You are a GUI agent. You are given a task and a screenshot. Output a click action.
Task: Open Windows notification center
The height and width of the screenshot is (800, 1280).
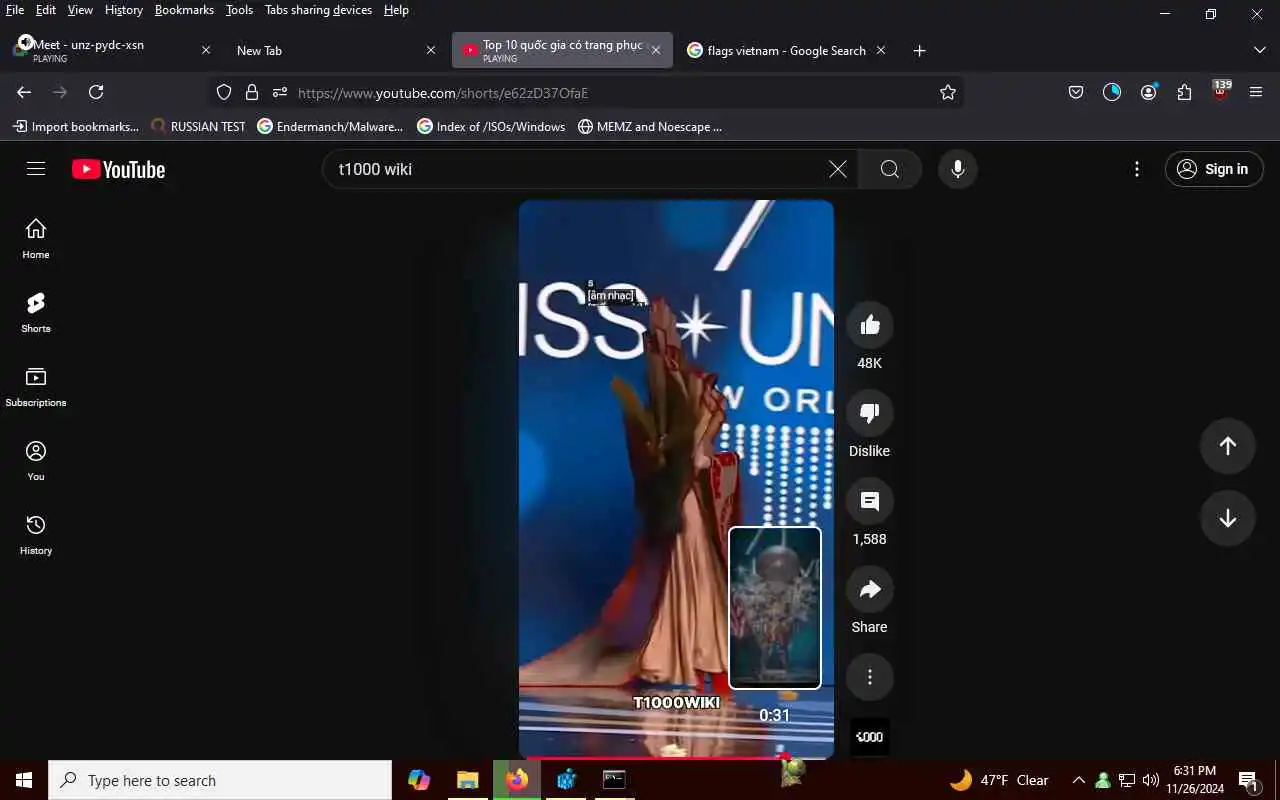pyautogui.click(x=1248, y=781)
